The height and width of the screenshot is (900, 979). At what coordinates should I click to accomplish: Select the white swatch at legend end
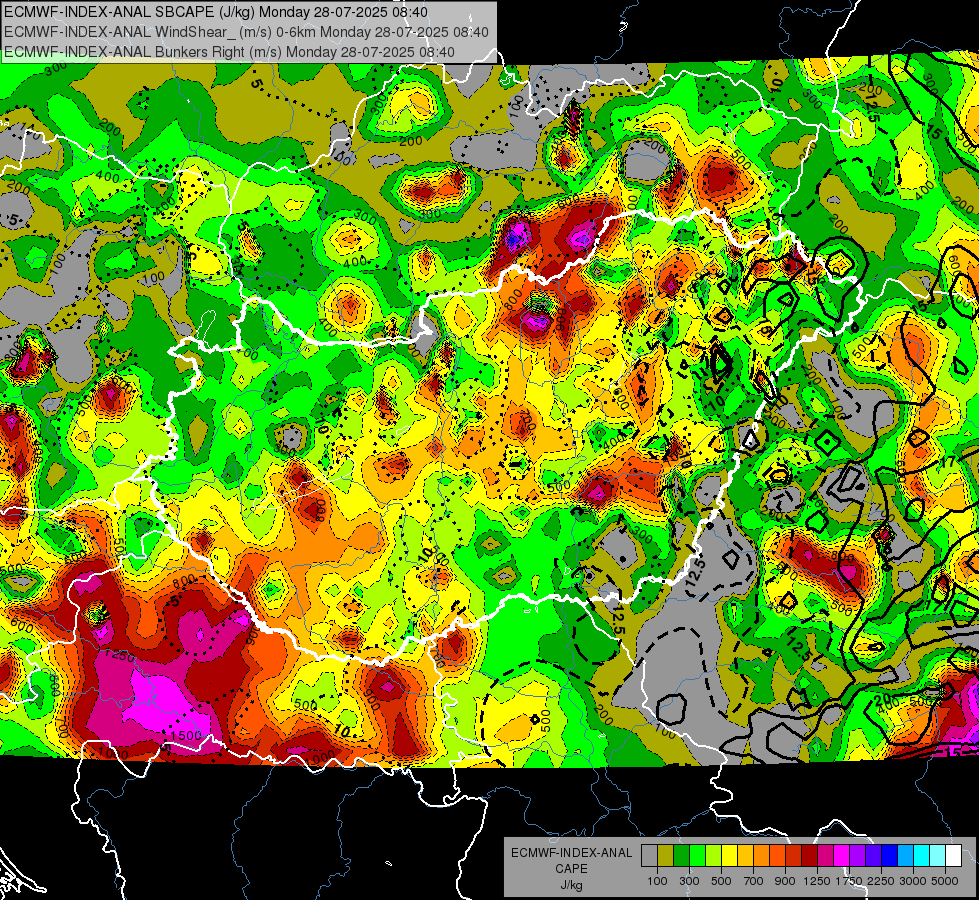[953, 855]
